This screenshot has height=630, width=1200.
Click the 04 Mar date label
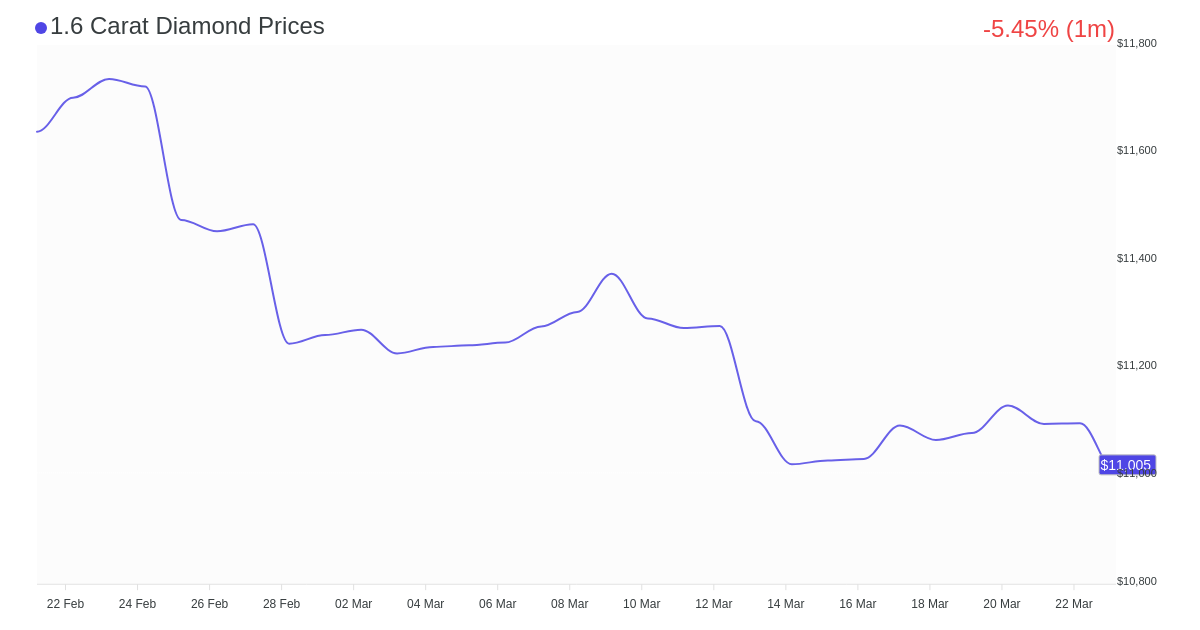[x=425, y=604]
